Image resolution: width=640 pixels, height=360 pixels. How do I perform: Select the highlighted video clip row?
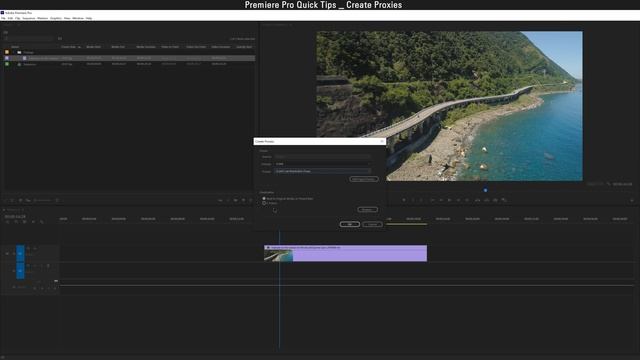pyautogui.click(x=130, y=58)
